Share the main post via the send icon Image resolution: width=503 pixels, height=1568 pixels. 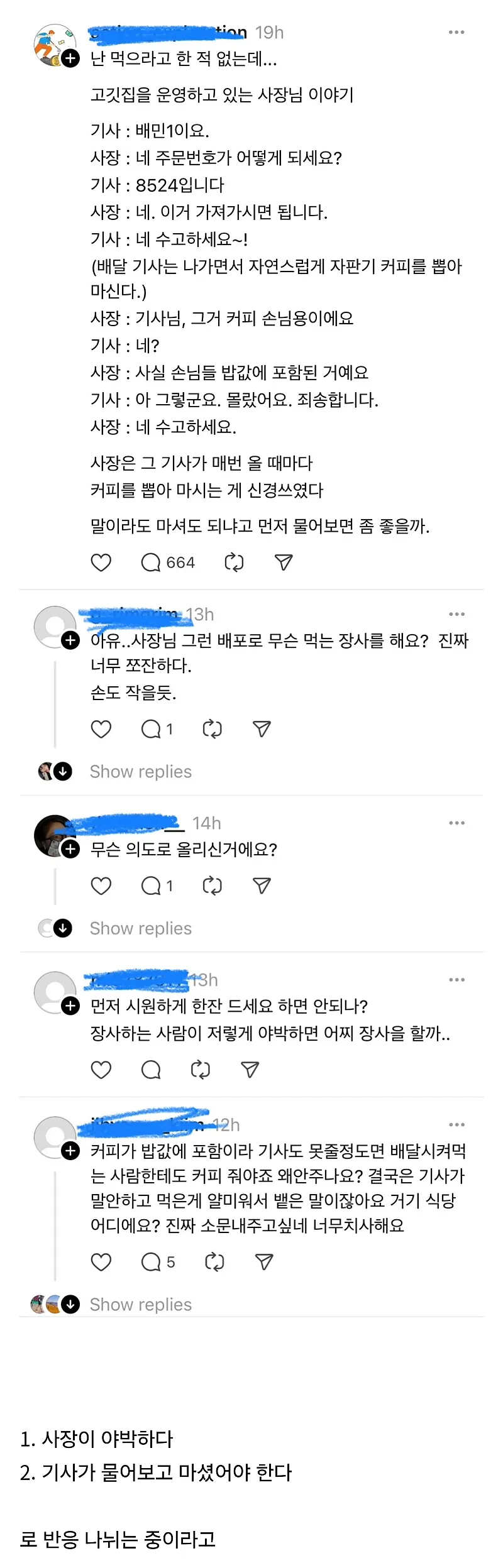tap(284, 562)
